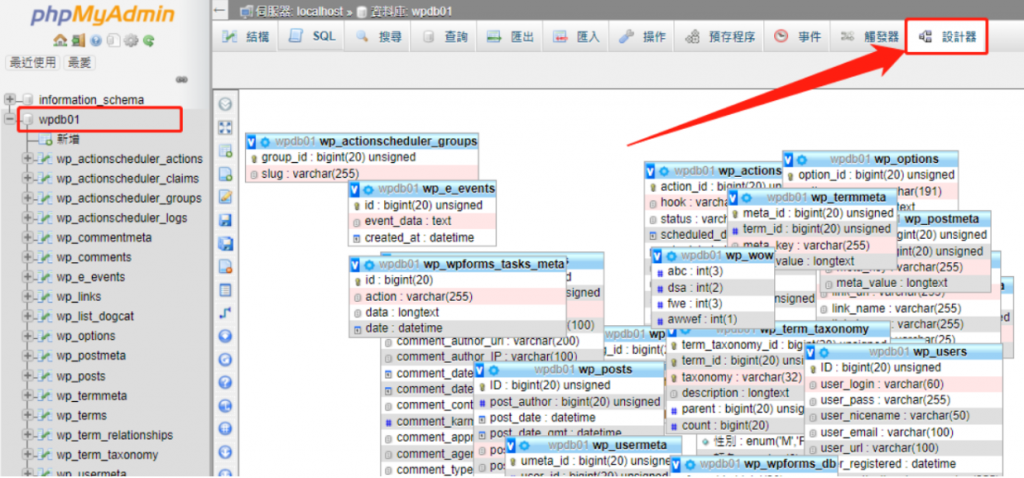Select 'event_data : text' column row
The image size is (1024, 478).
(423, 221)
